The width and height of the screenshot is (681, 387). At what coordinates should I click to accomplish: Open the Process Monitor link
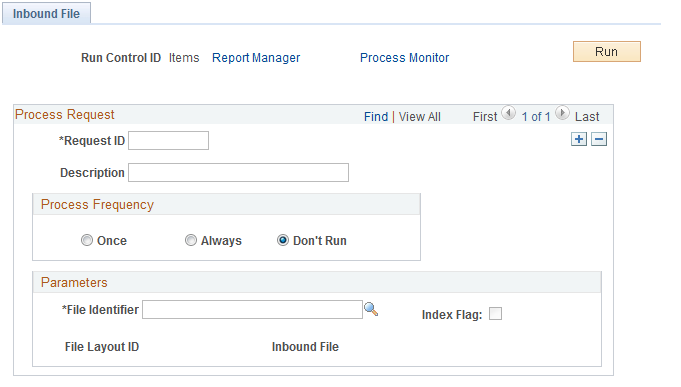404,58
